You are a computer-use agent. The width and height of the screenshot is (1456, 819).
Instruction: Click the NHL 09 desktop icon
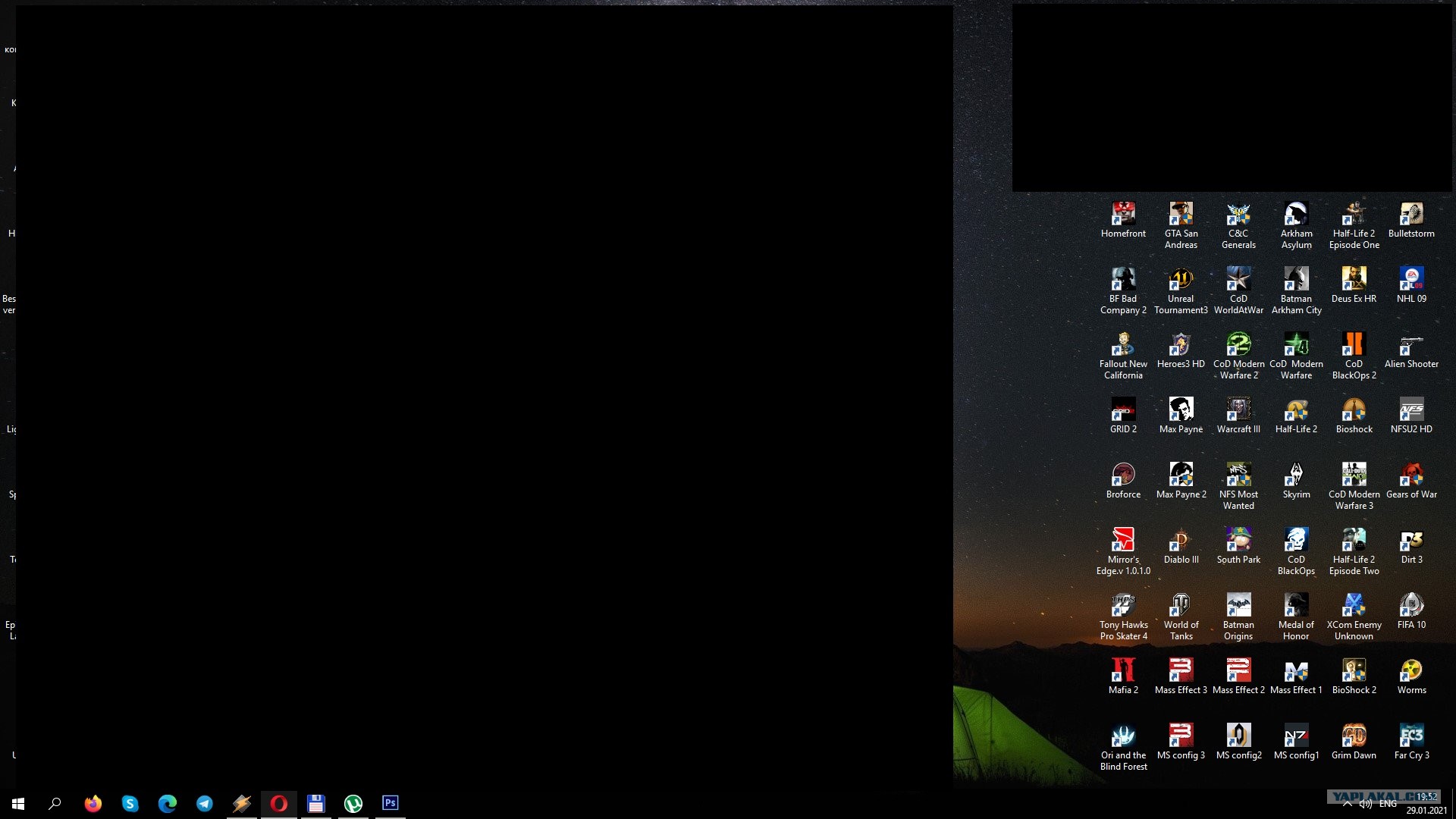click(x=1411, y=285)
